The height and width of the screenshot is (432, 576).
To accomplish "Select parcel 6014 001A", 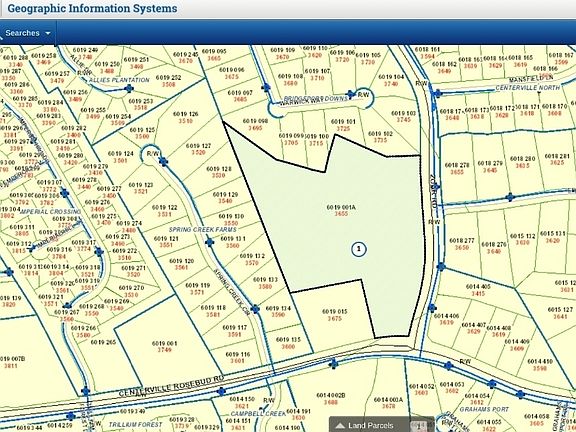I will click(x=388, y=403).
